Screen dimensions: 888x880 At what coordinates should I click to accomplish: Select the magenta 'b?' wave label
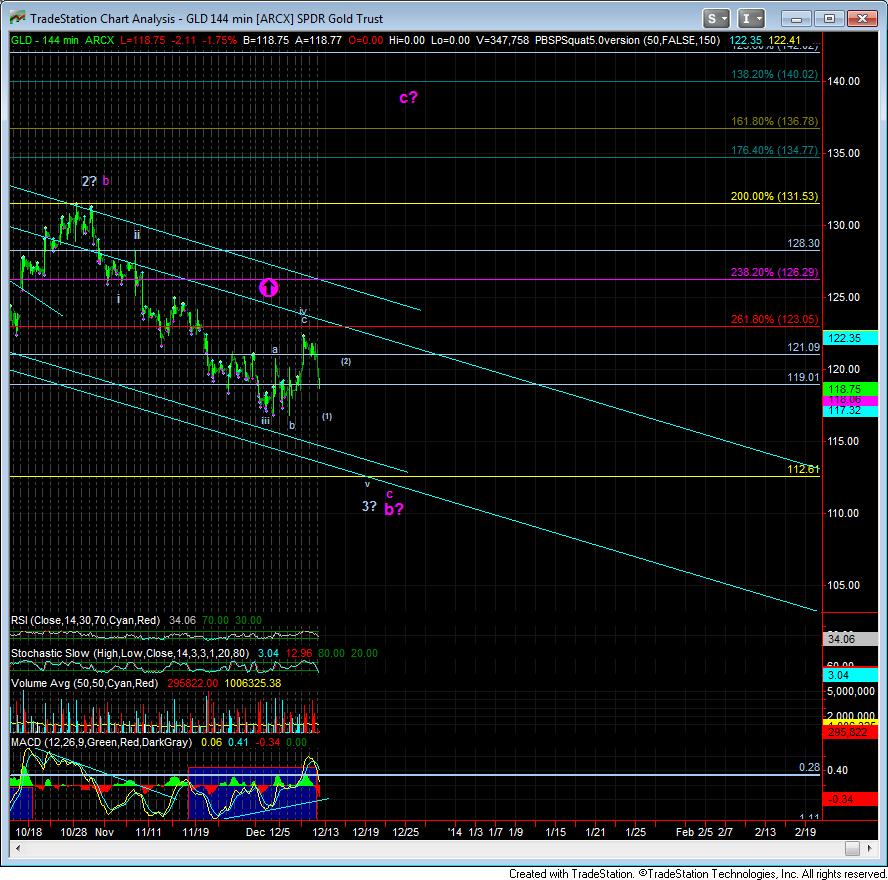(394, 509)
